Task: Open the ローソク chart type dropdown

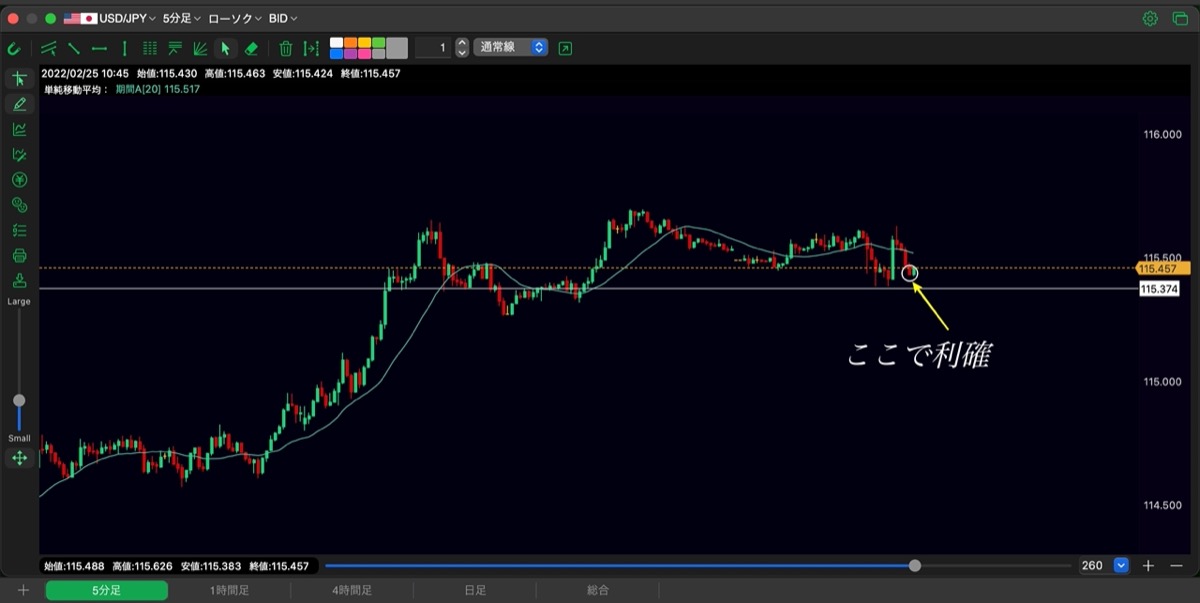Action: coord(235,19)
